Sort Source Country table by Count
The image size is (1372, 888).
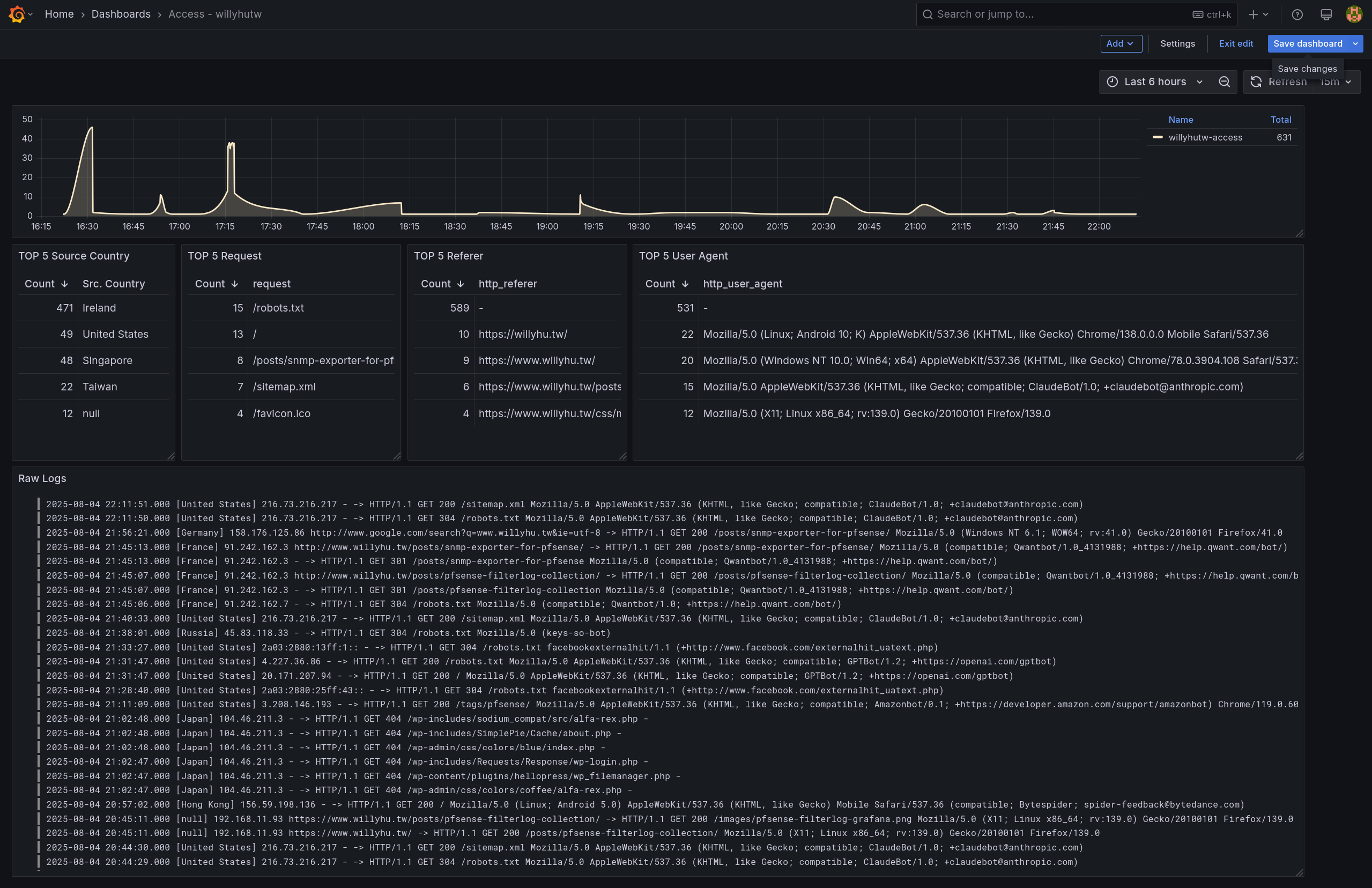coord(46,284)
